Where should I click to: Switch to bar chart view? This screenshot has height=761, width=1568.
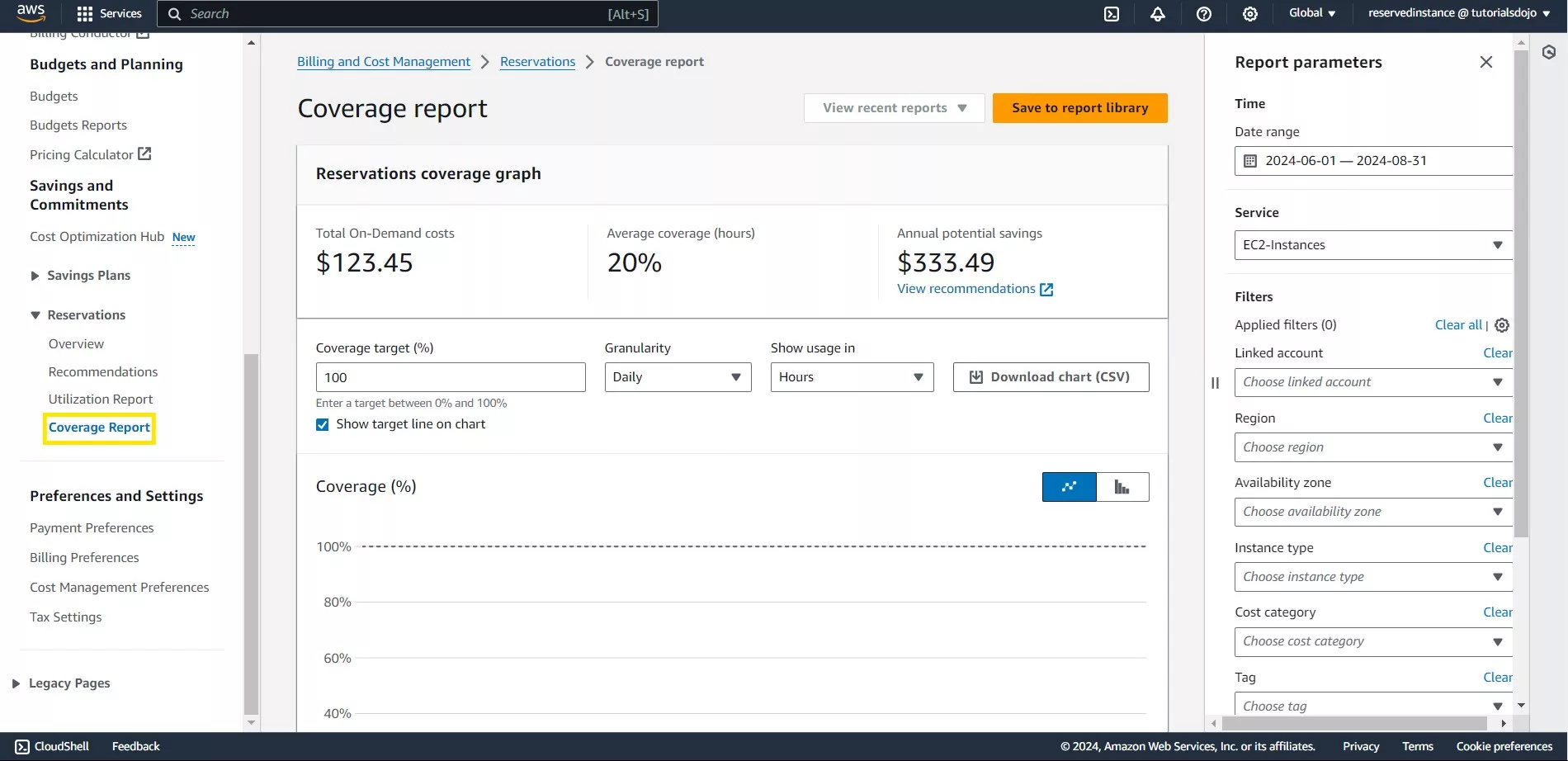(x=1122, y=487)
